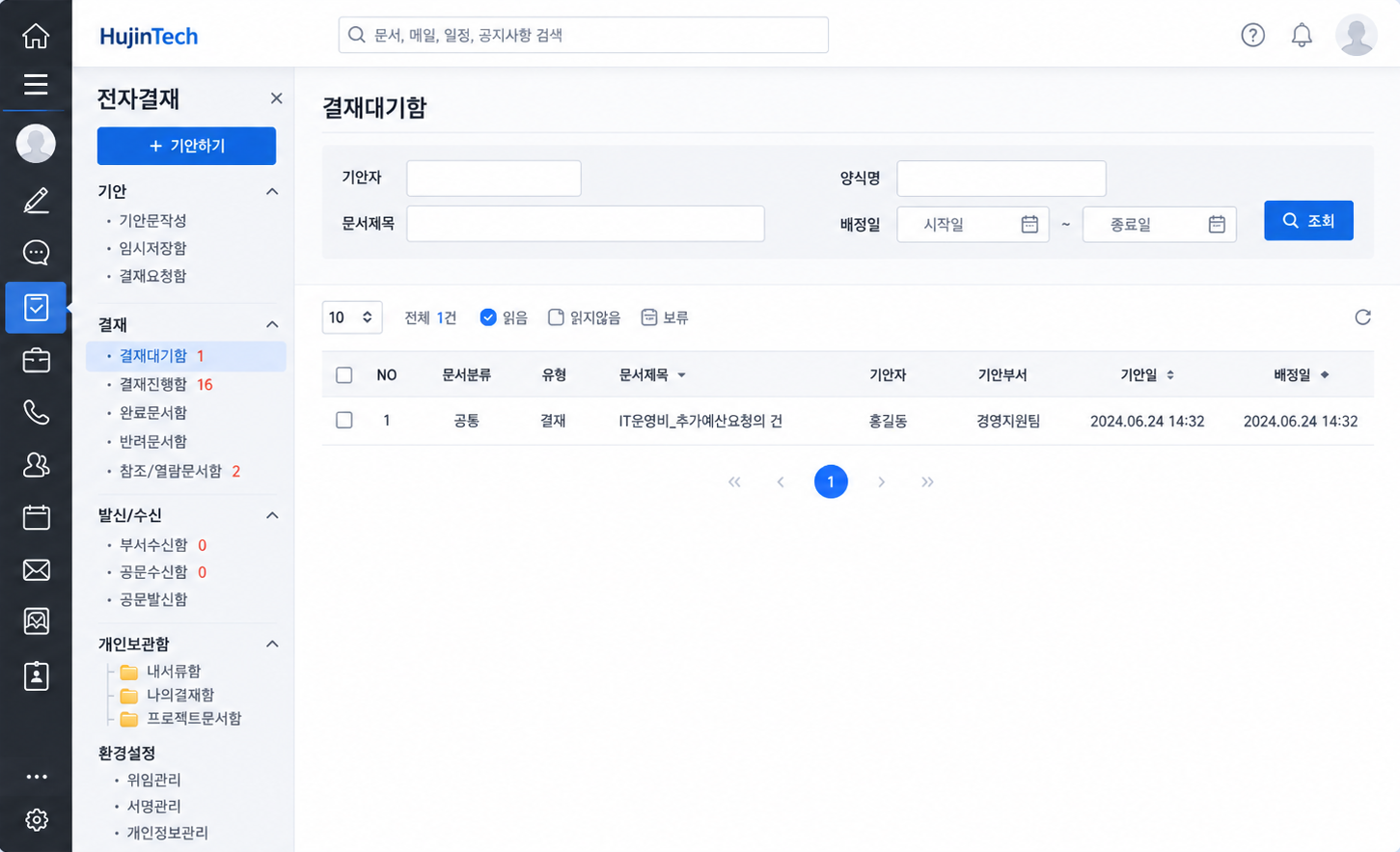1400x852 pixels.
Task: Jump to first page double arrow
Action: (734, 481)
